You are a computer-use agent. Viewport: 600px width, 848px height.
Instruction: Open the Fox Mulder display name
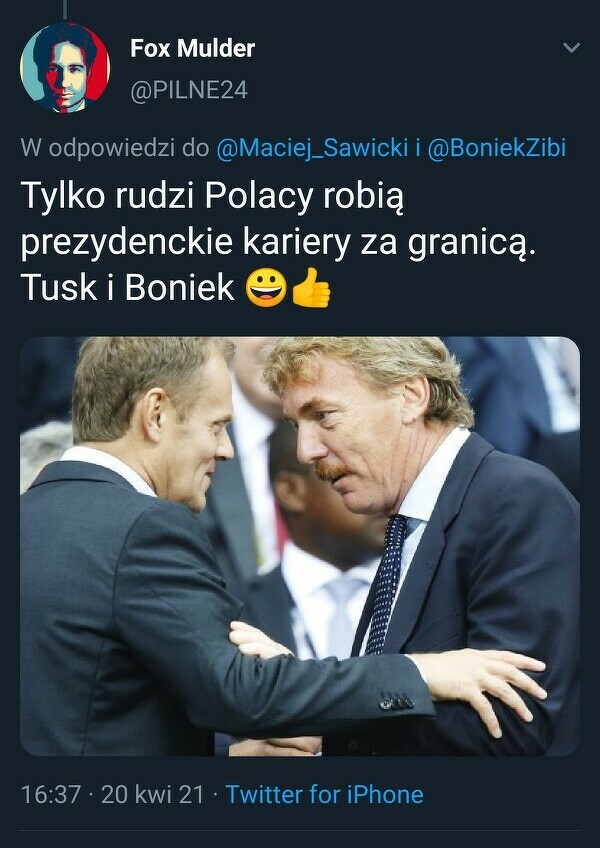192,49
